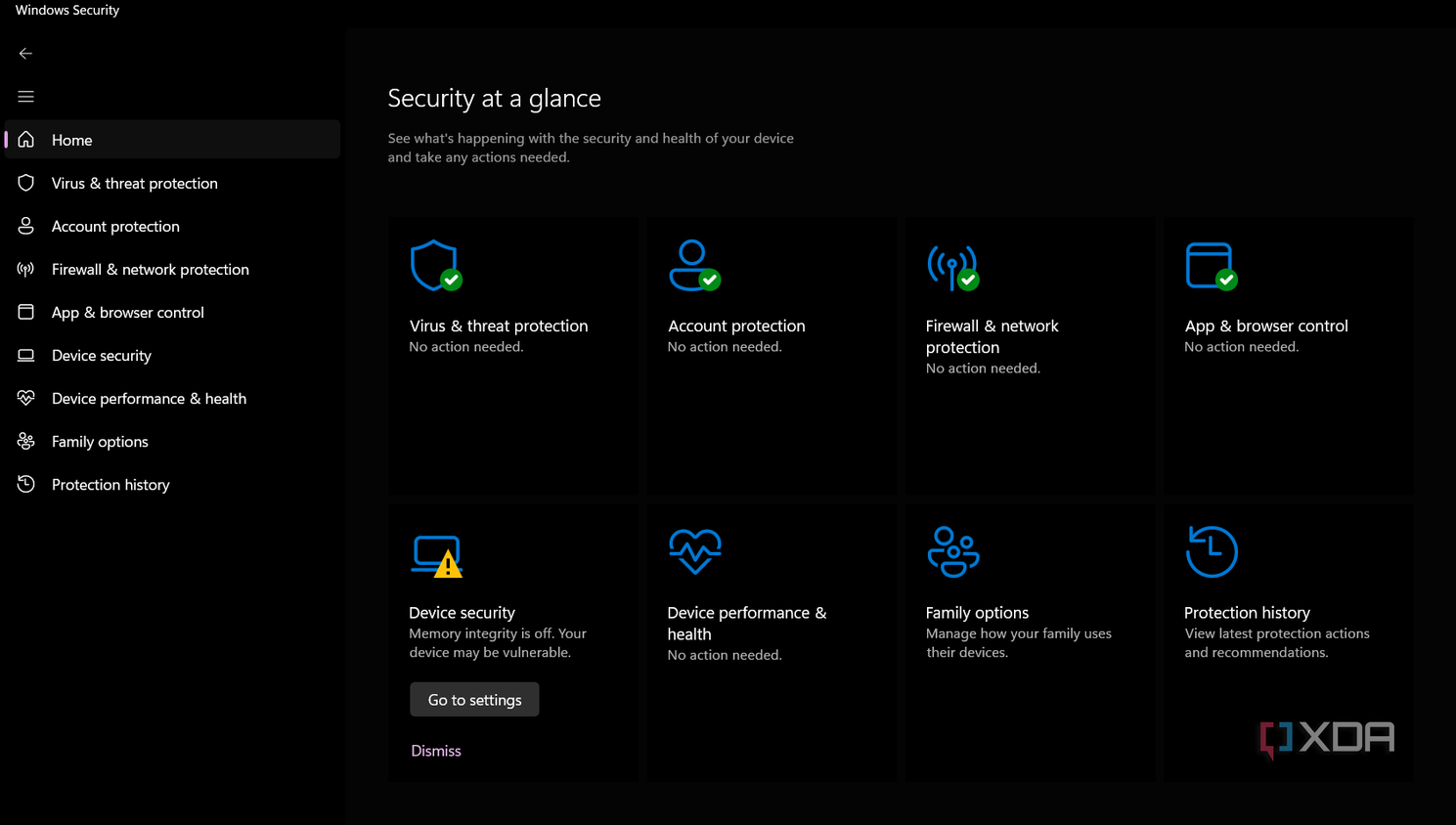Open the Account protection person tile icon
1456x825 pixels.
[694, 266]
